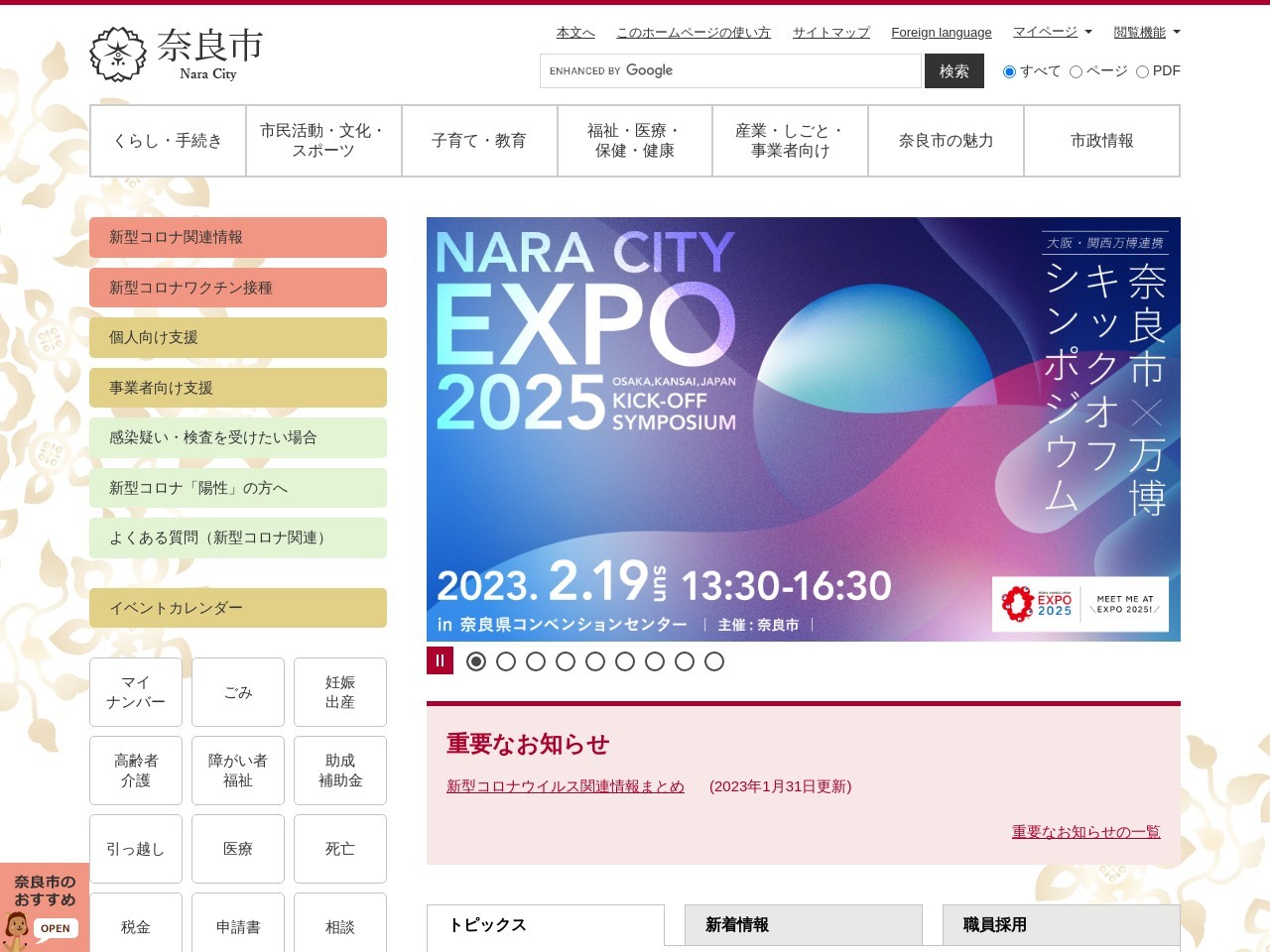1270x952 pixels.
Task: Select the last slideshow indicator dot
Action: [x=714, y=661]
